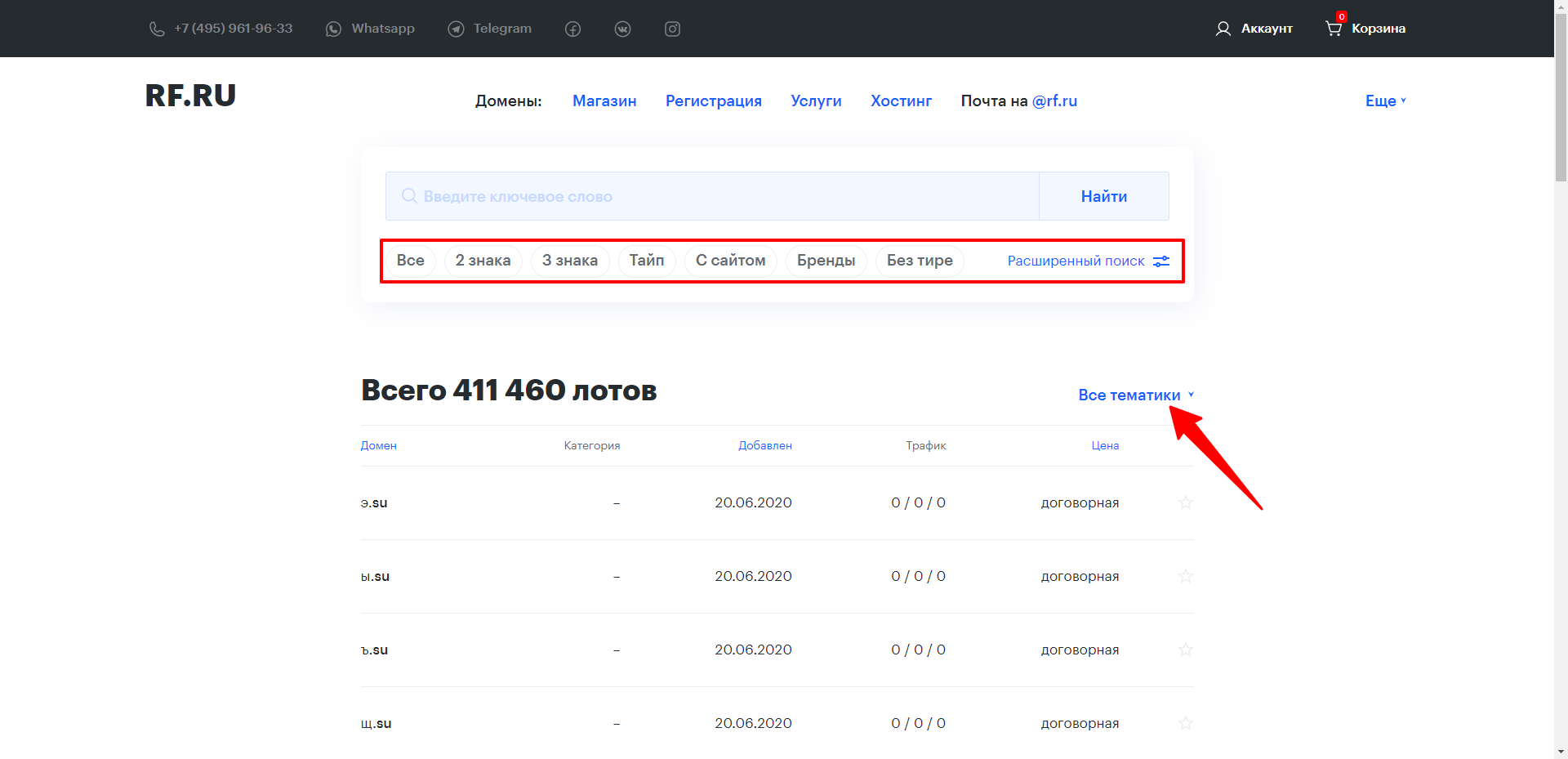
Task: Click the shopping cart icon
Action: click(x=1334, y=29)
